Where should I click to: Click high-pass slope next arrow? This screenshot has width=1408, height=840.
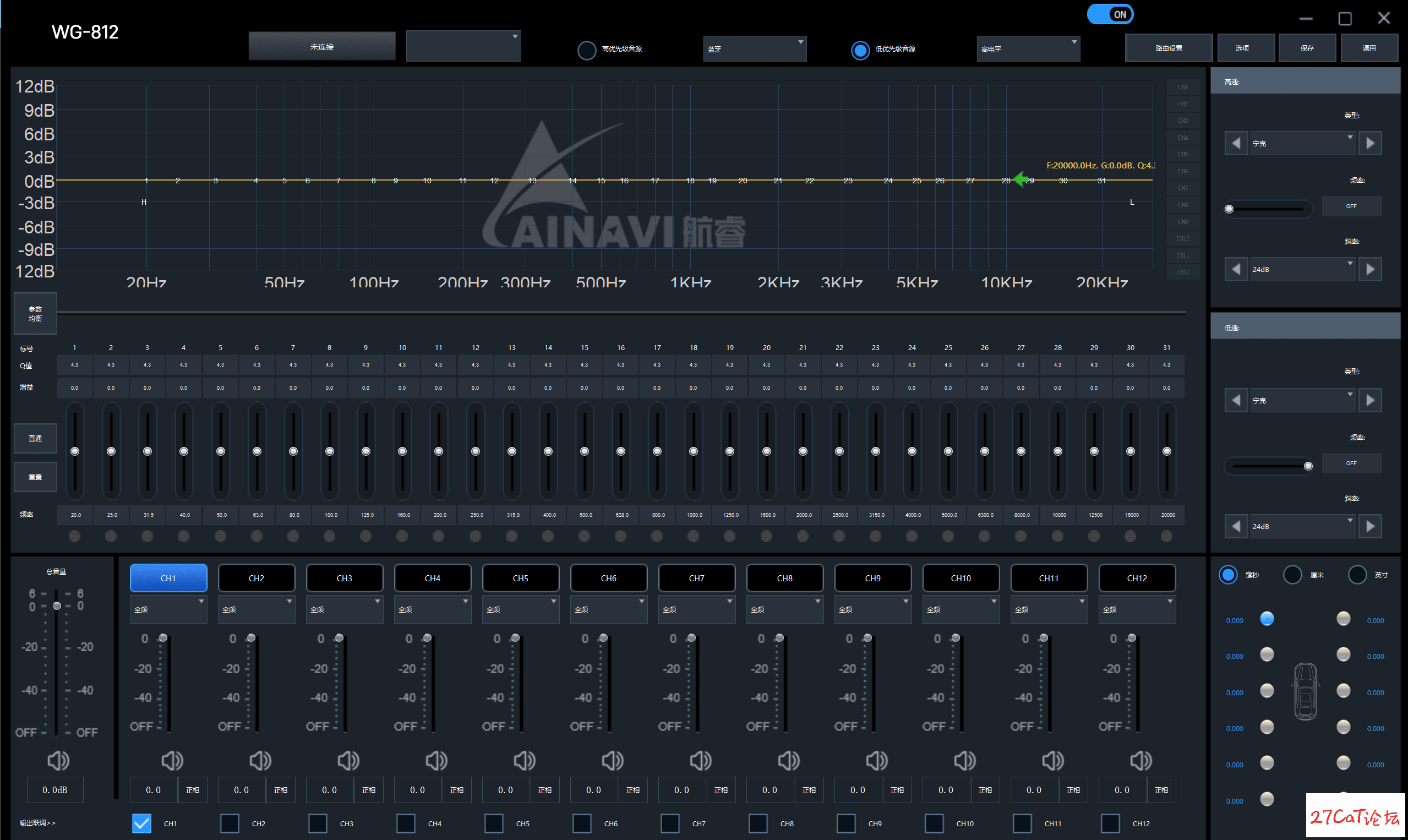1370,269
